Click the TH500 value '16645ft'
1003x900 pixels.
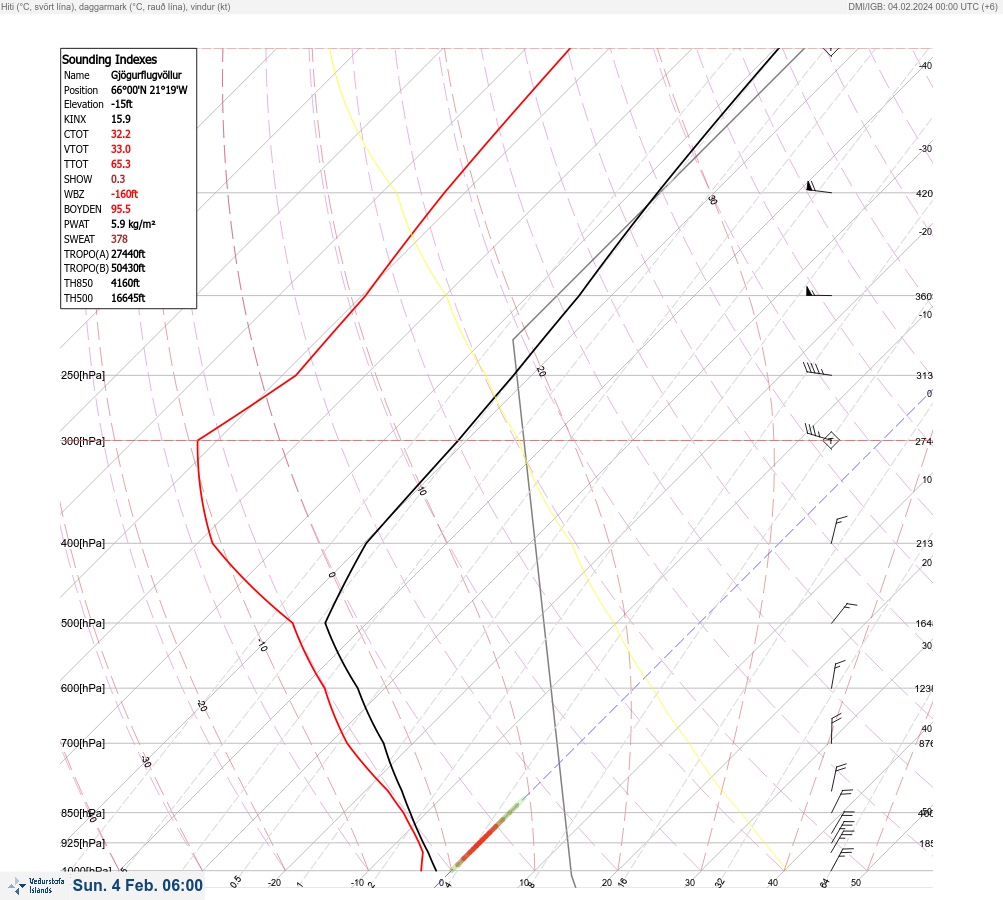click(x=129, y=298)
